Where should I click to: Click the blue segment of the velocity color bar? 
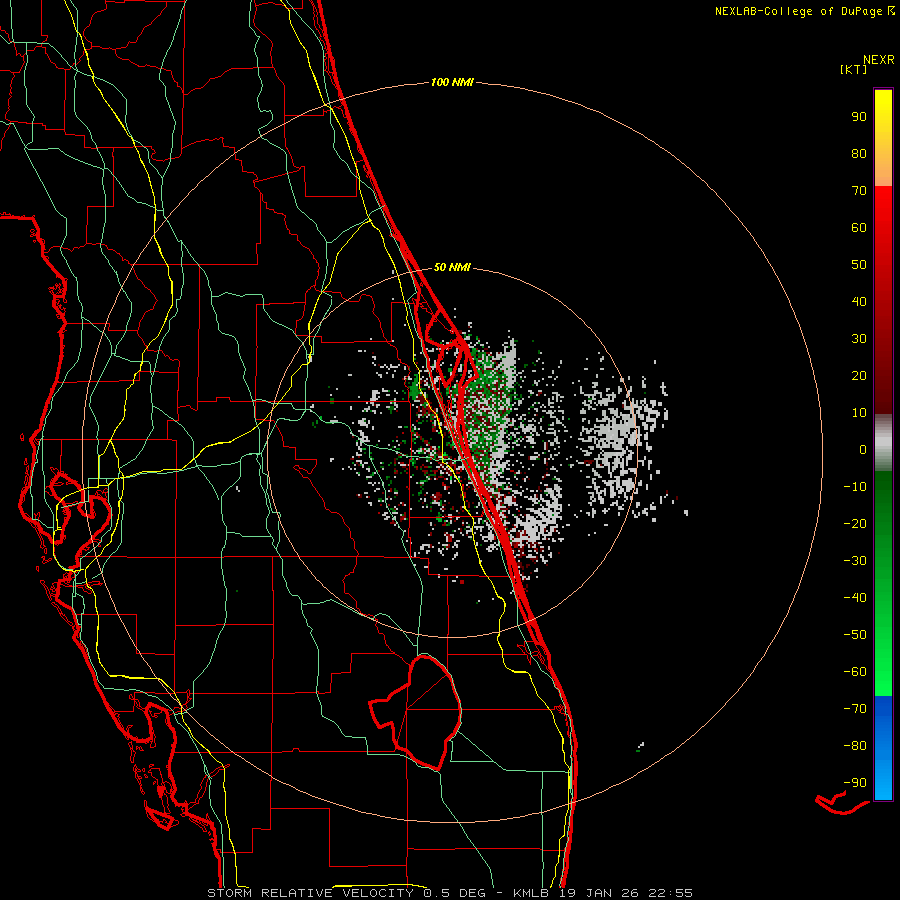pyautogui.click(x=883, y=748)
